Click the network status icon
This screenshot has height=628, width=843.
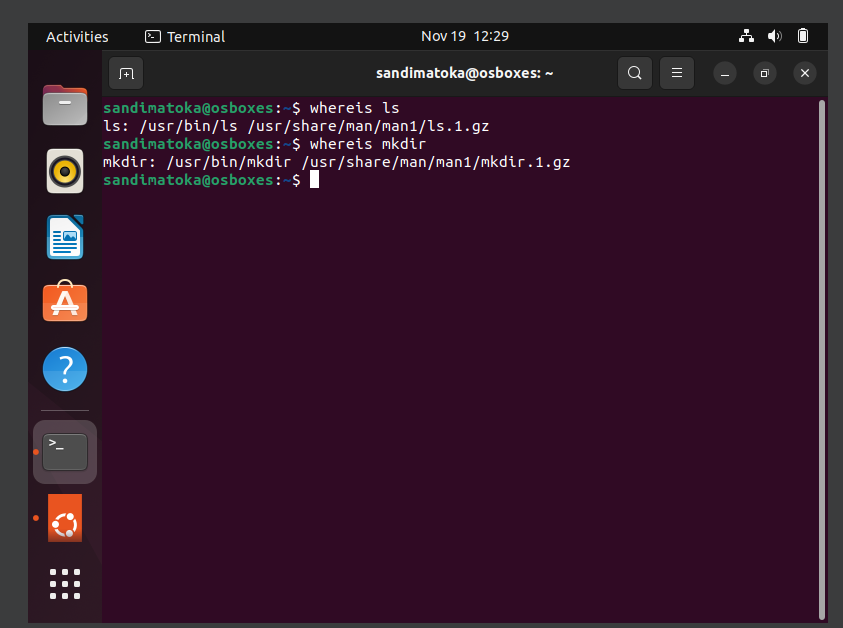(x=746, y=36)
